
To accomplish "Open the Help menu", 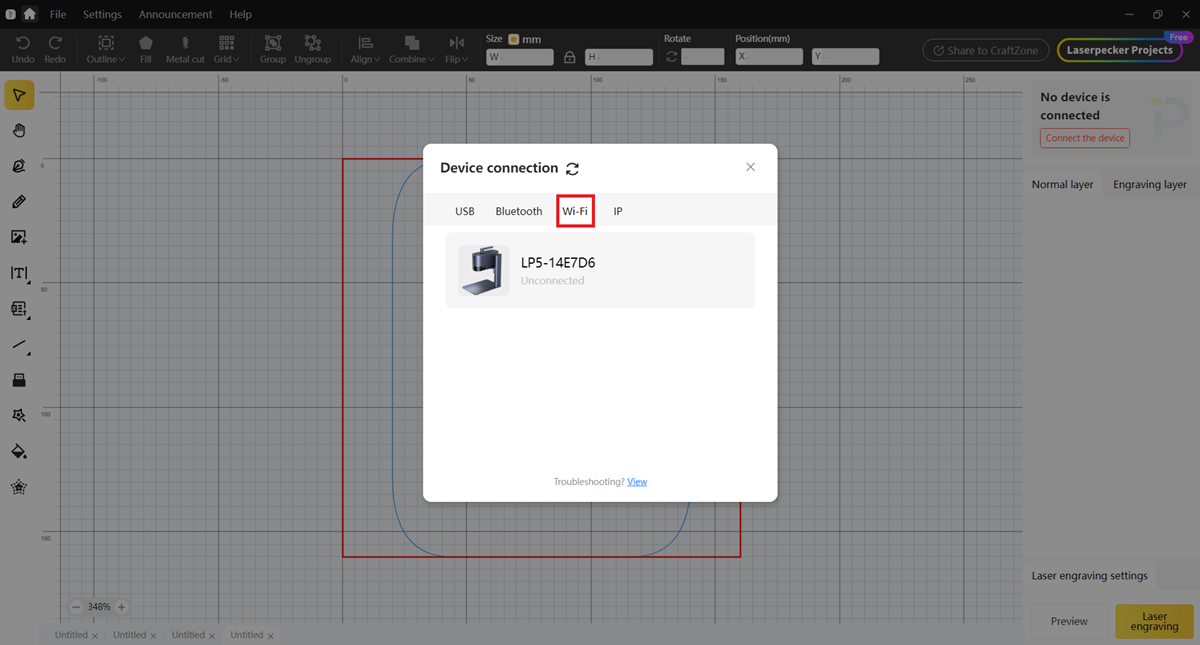I will click(240, 14).
